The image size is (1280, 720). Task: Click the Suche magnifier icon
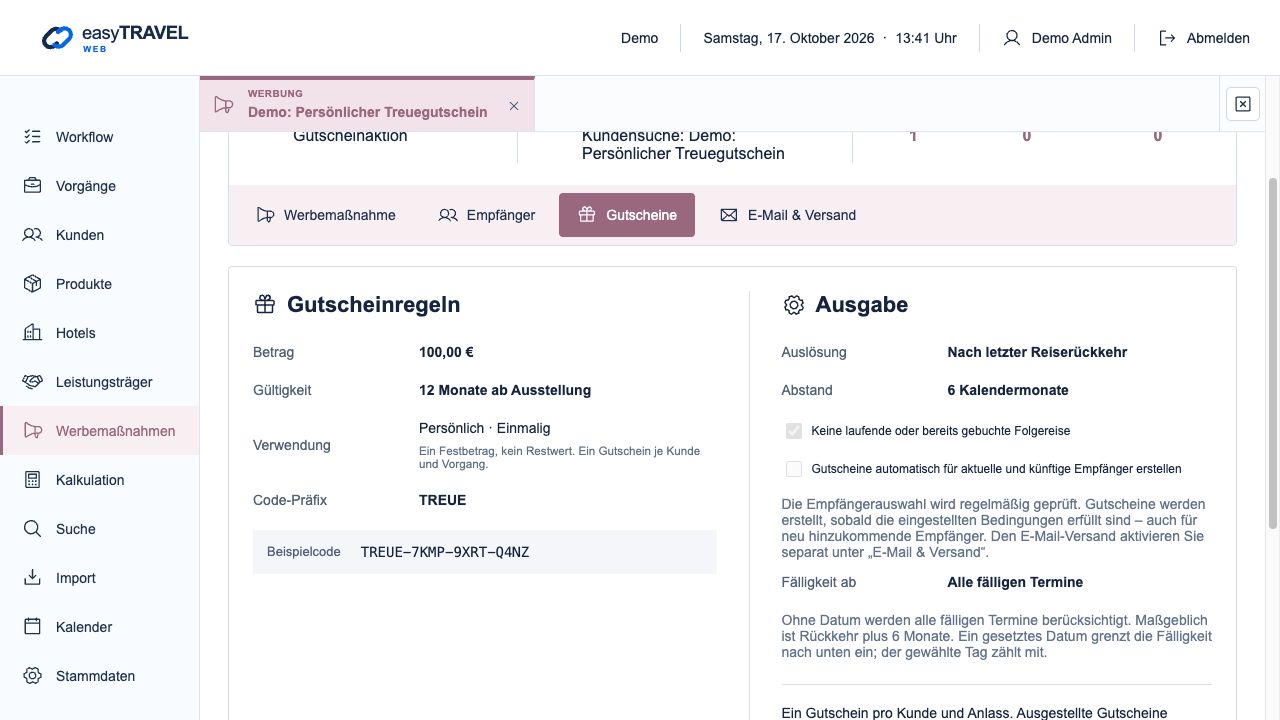coord(33,529)
